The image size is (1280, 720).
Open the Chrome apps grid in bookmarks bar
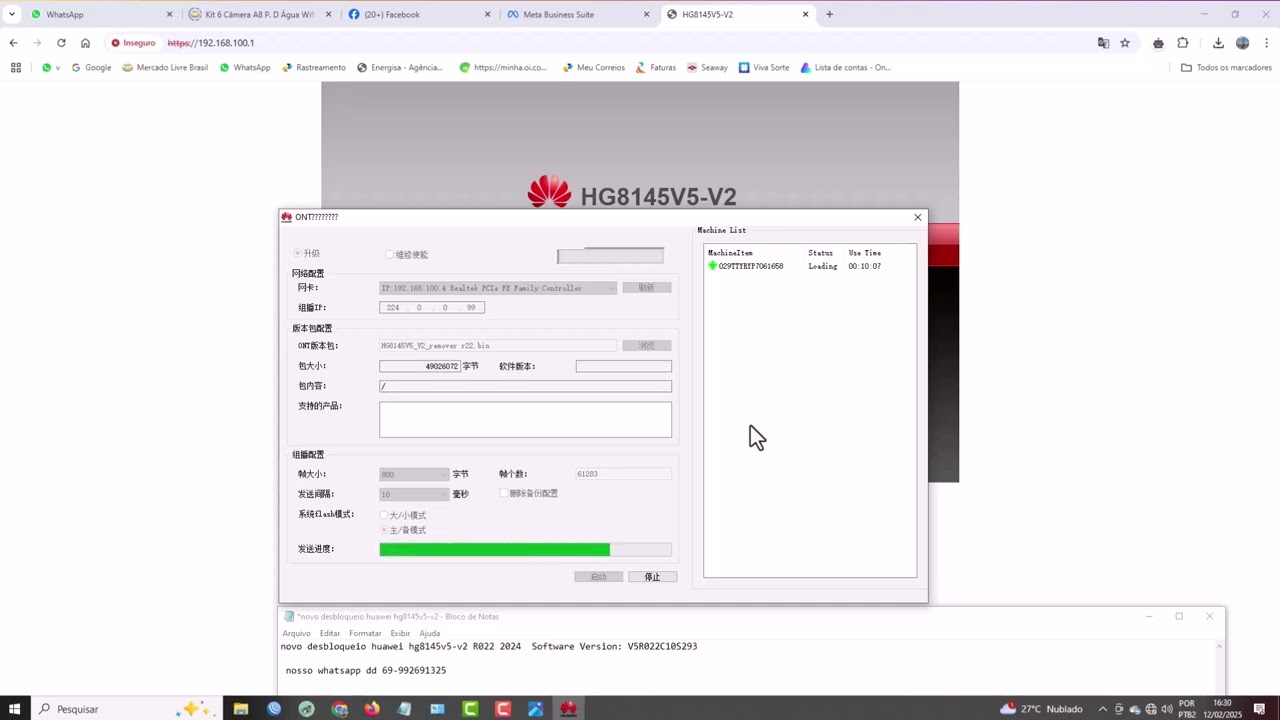15,68
